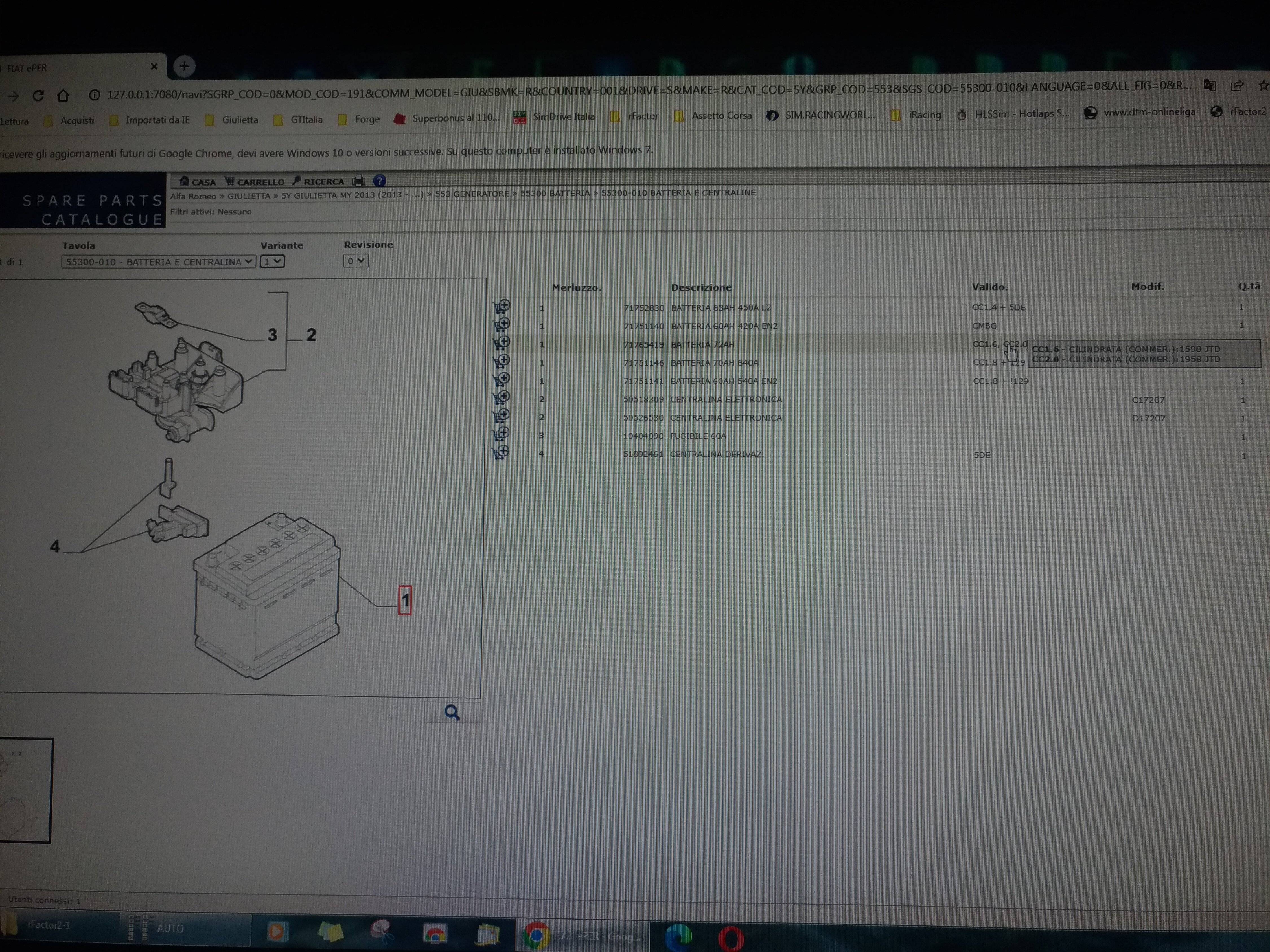Add BATTERIA 70AH 640A to cart
The width and height of the screenshot is (1270, 952).
tap(501, 362)
